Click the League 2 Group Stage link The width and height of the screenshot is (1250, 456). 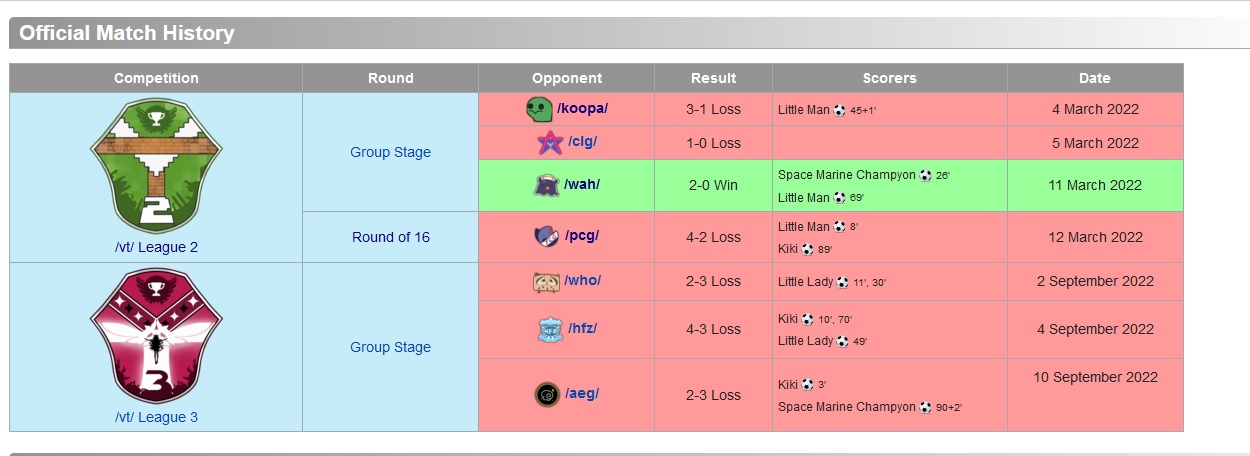click(390, 152)
